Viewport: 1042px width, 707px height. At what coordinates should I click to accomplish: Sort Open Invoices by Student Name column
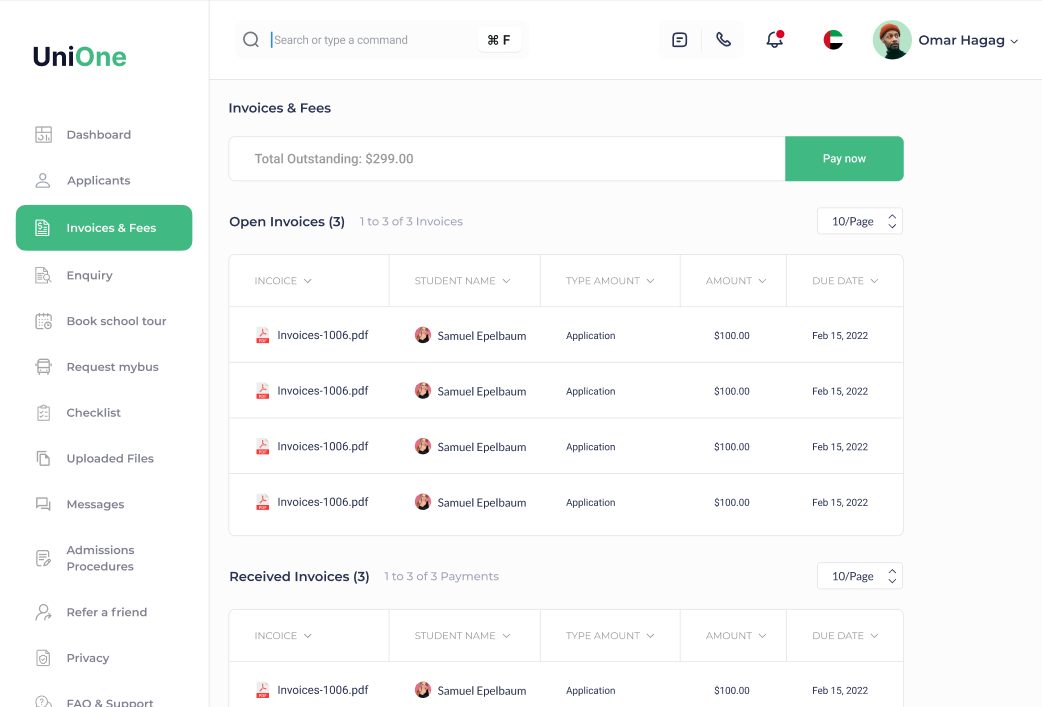462,281
